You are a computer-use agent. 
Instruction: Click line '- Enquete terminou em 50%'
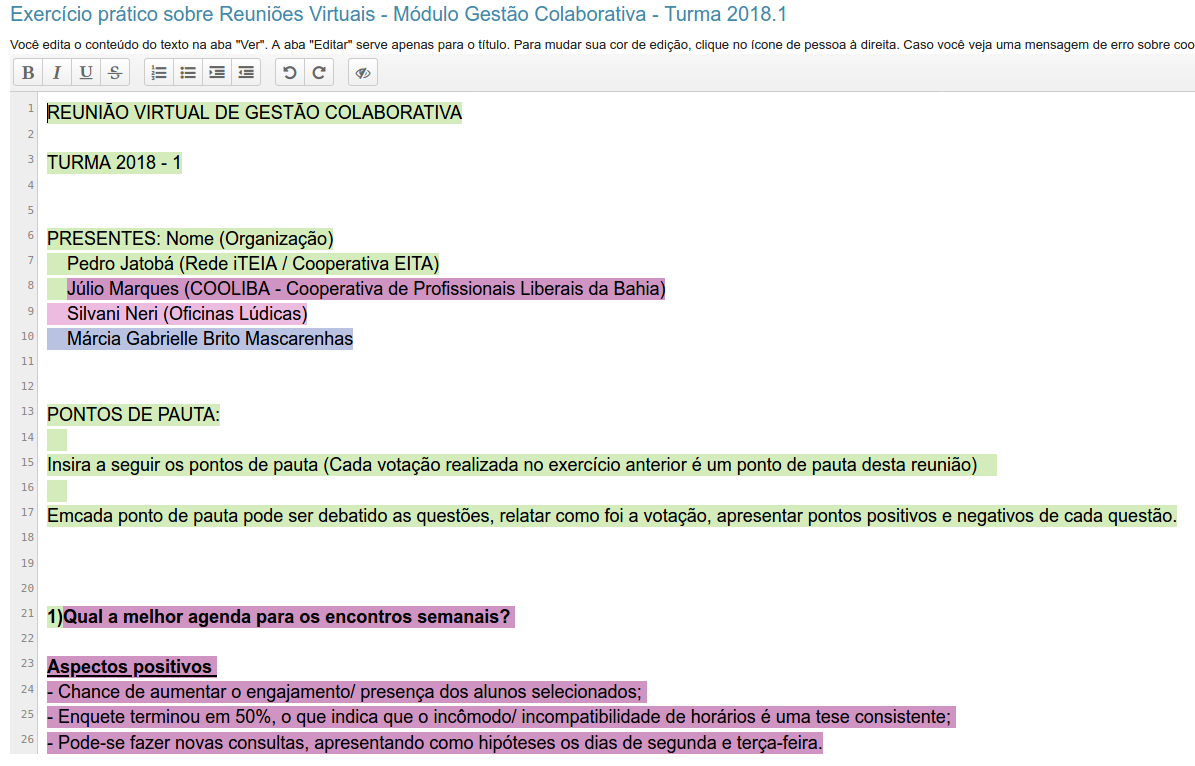click(x=499, y=717)
